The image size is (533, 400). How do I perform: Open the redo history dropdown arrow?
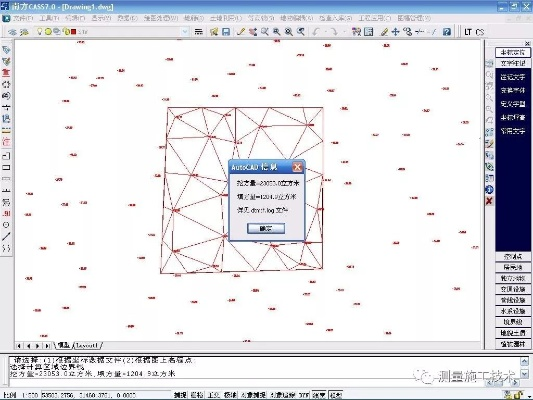(x=344, y=32)
